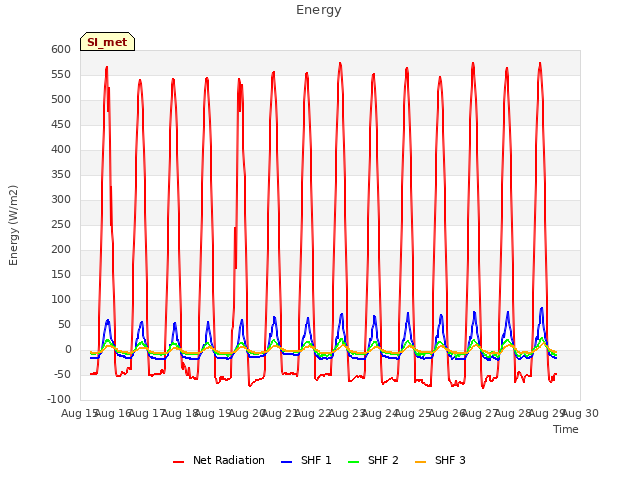Click the chart title Energy
Image resolution: width=640 pixels, height=480 pixels.
tap(319, 10)
